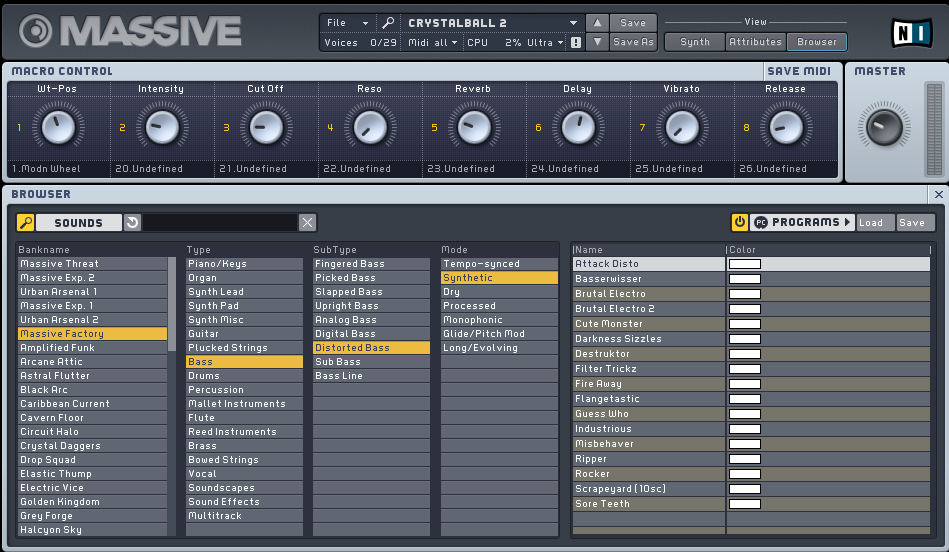Expand the CRYSTALBALL 2 preset dropdown
The image size is (949, 552).
click(573, 23)
